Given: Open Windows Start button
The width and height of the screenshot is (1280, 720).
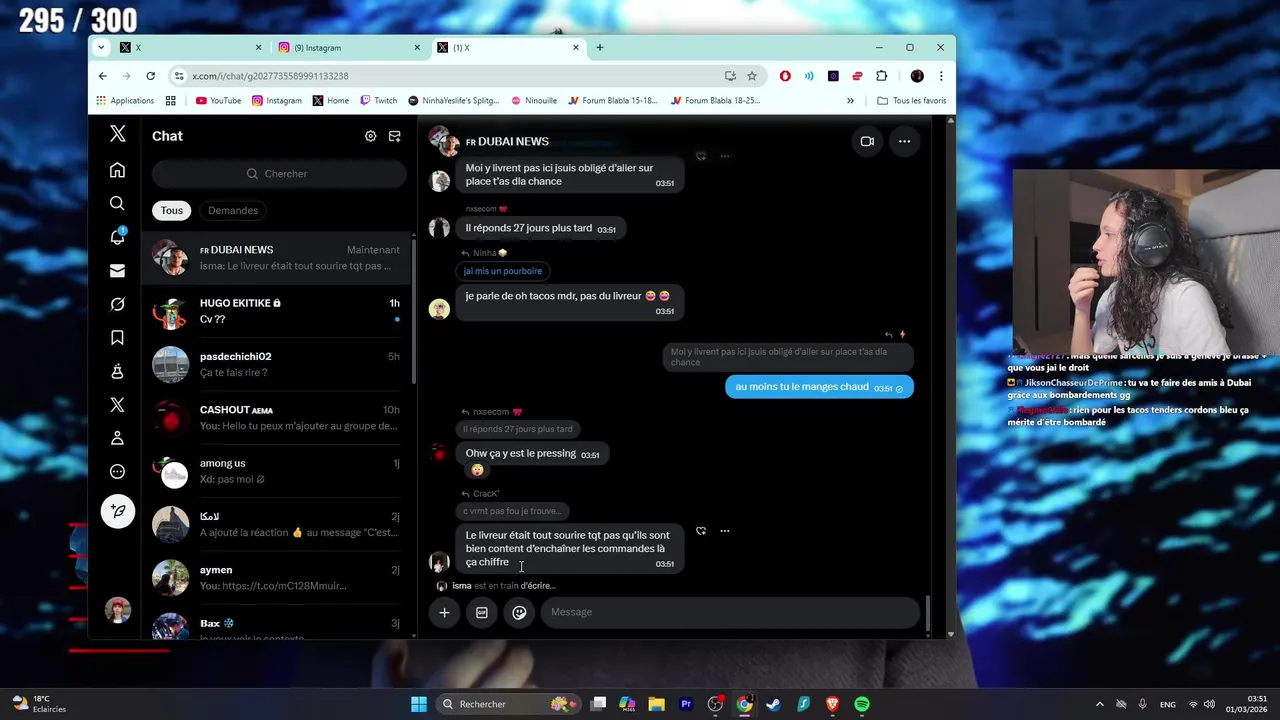Looking at the screenshot, I should [x=419, y=704].
